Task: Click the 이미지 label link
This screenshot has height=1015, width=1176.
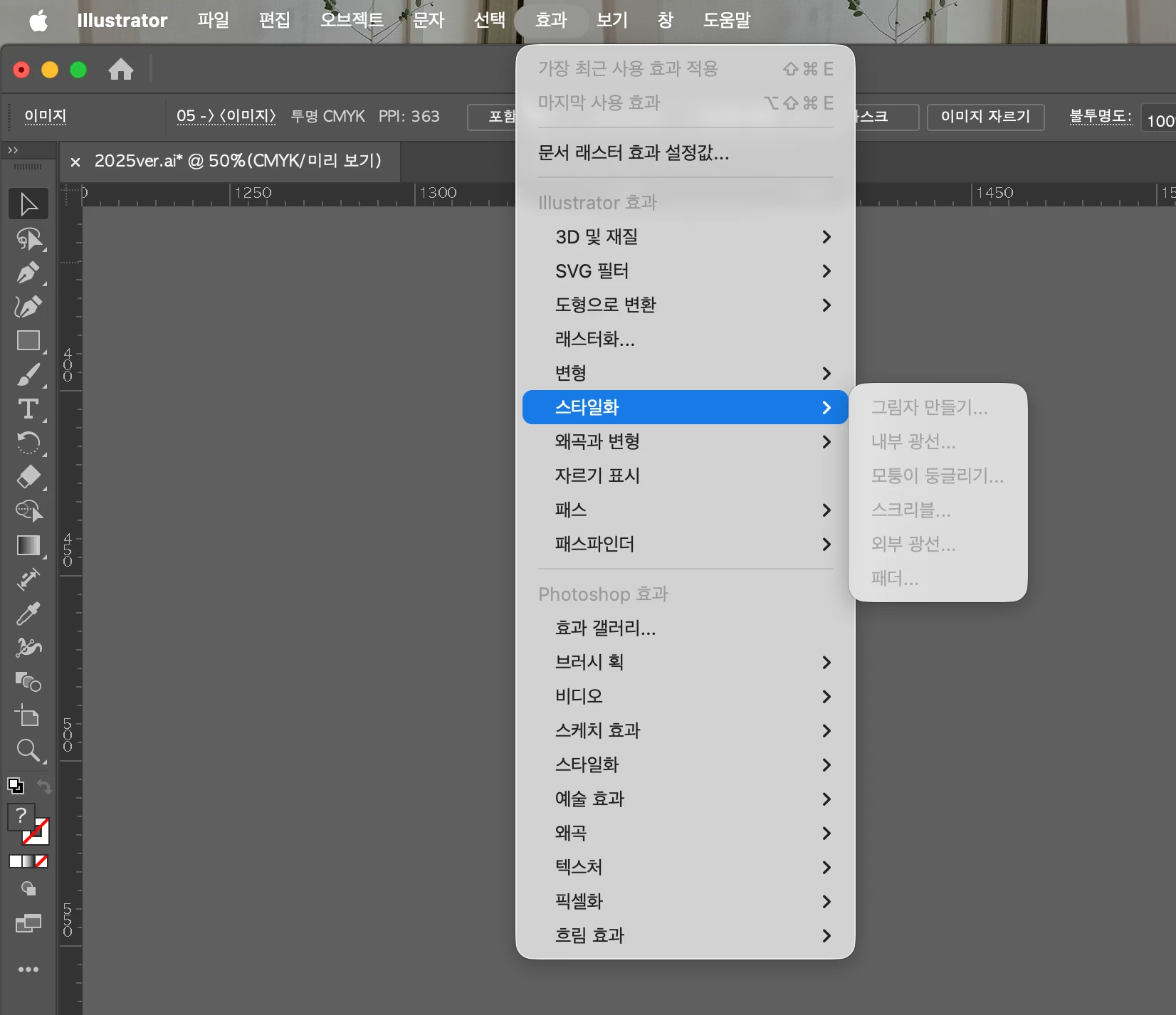Action: pyautogui.click(x=46, y=116)
